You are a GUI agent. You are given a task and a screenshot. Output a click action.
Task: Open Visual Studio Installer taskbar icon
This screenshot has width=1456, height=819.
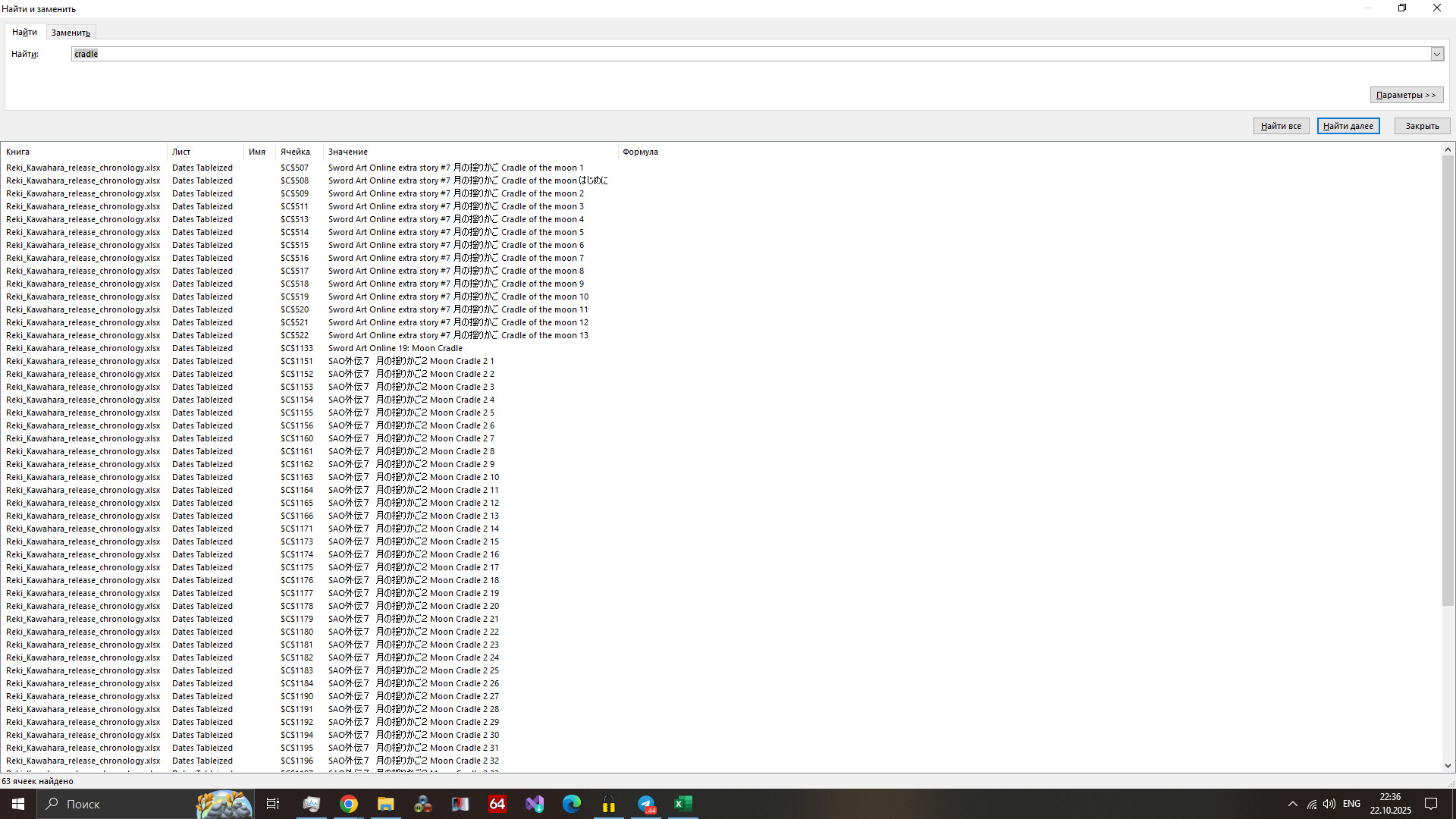point(535,804)
